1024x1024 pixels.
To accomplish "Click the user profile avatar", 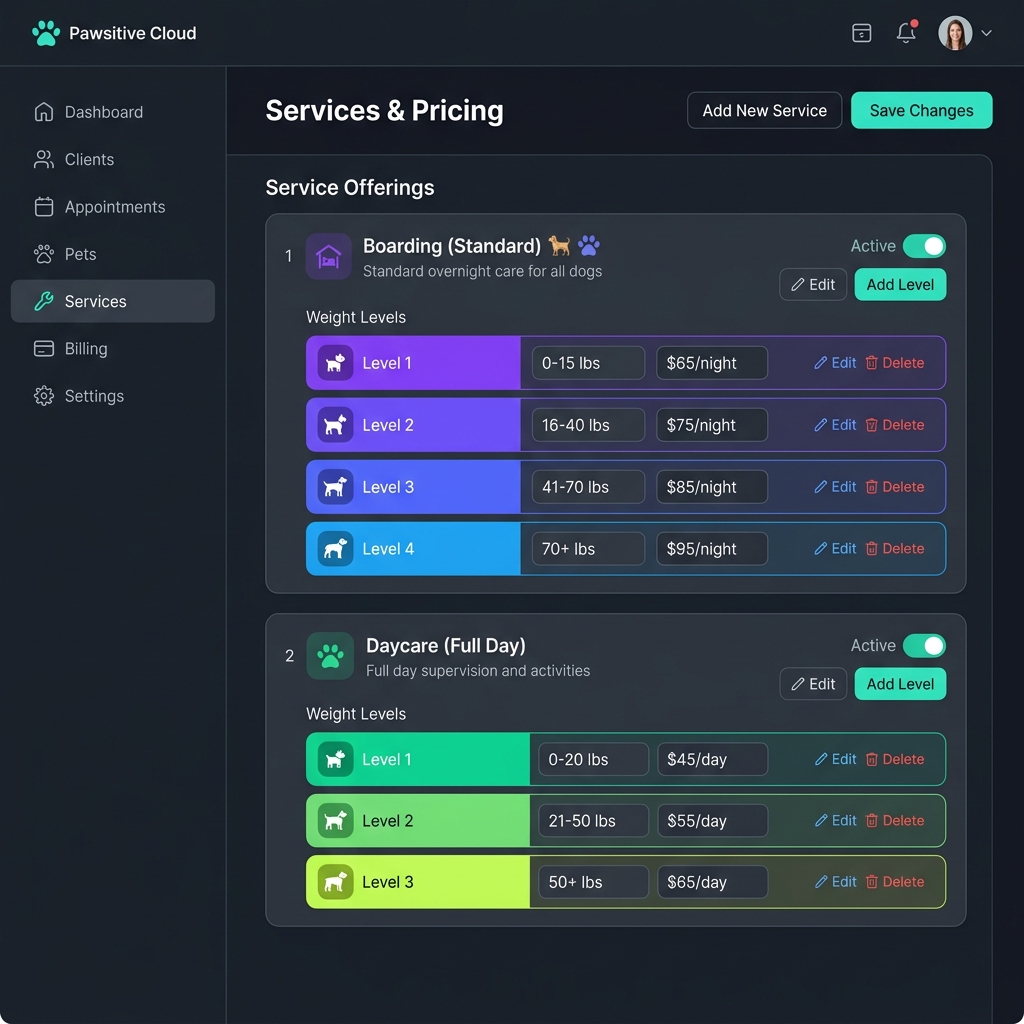I will 955,33.
